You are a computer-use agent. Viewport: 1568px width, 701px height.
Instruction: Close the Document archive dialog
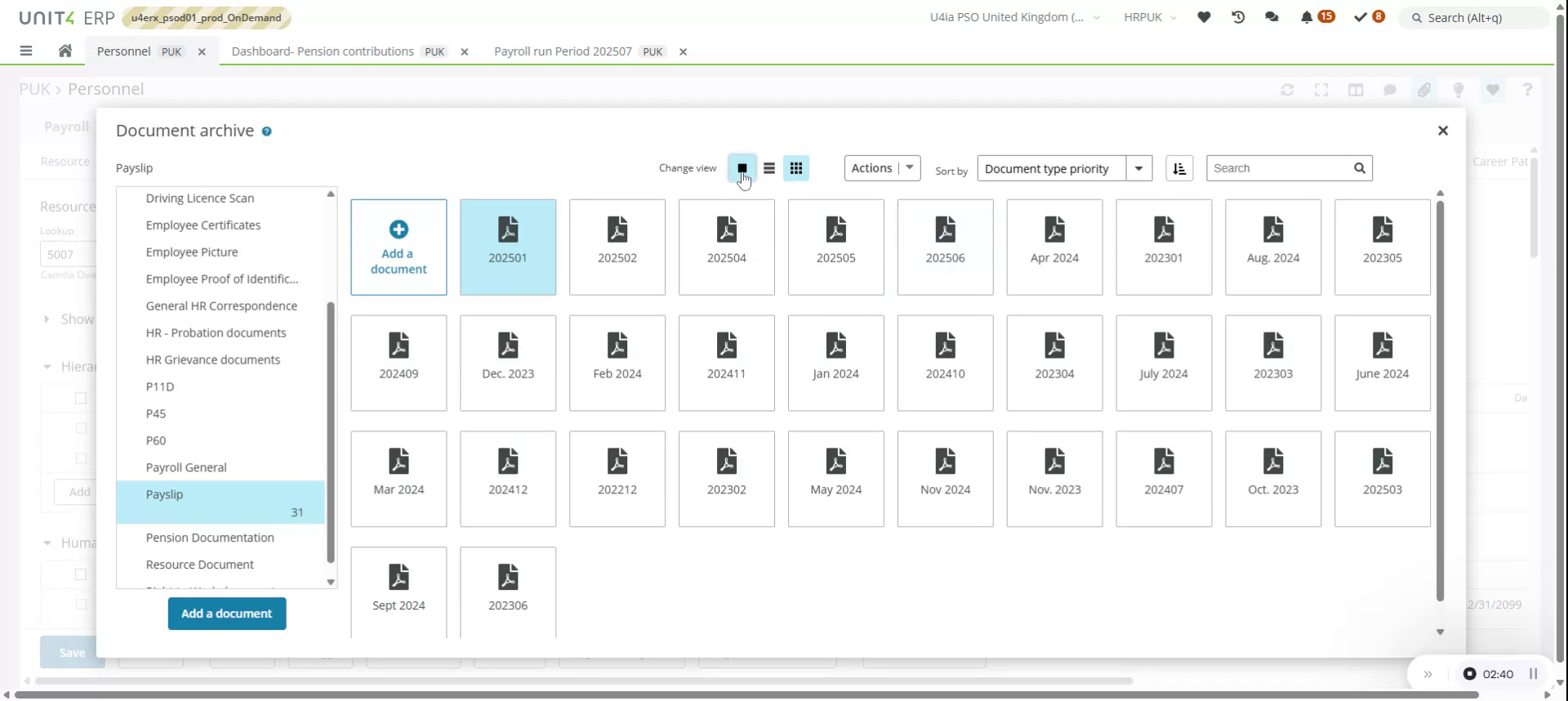point(1443,131)
